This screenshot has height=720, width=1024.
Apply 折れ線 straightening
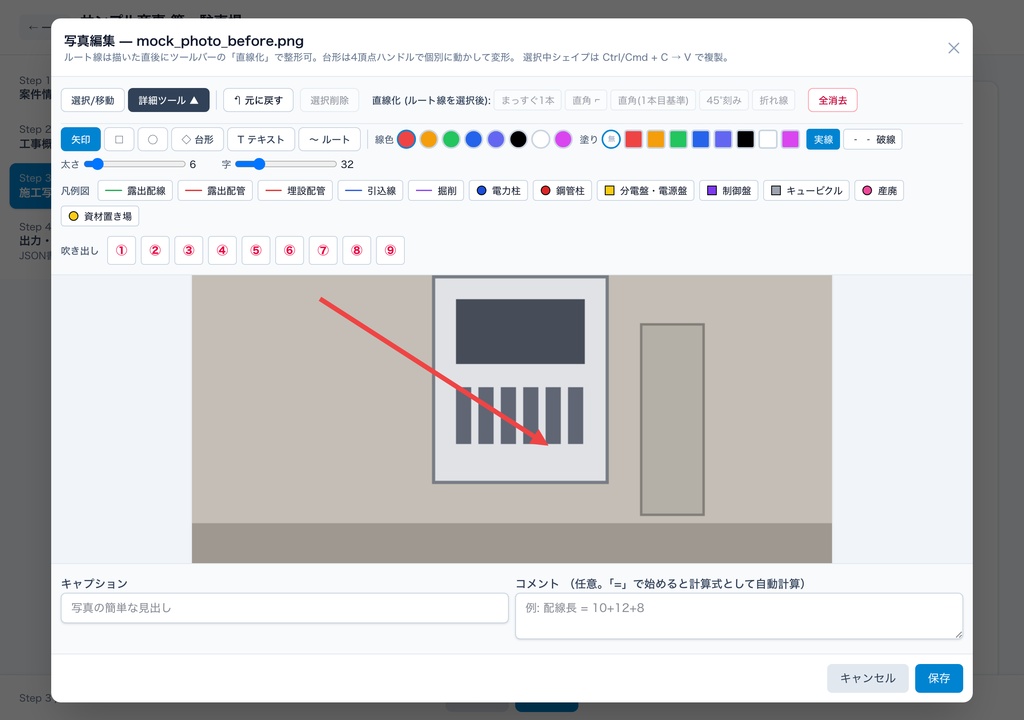pyautogui.click(x=773, y=100)
